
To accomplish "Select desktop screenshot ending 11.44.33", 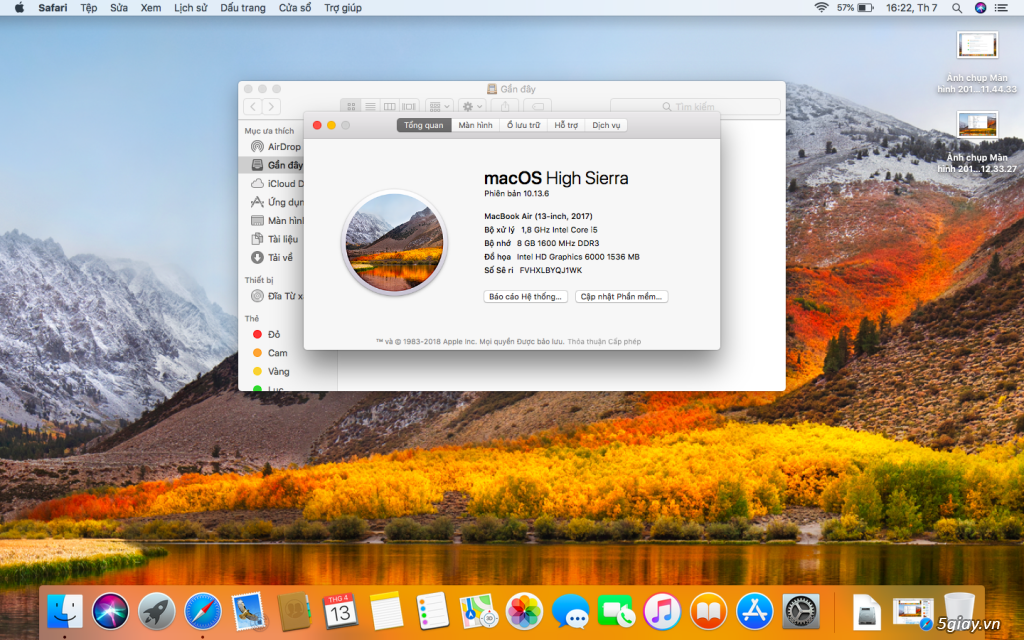I will click(977, 62).
